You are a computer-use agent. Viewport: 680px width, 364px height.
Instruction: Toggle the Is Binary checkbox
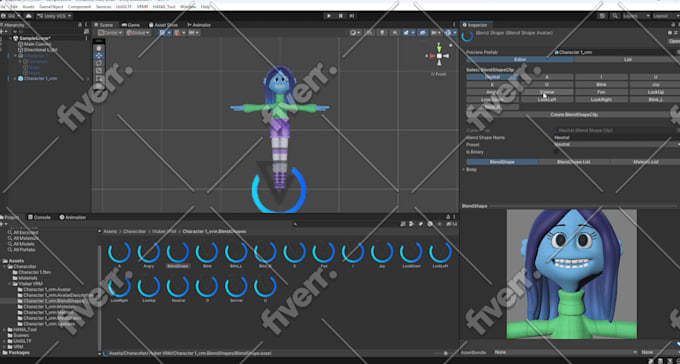556,152
